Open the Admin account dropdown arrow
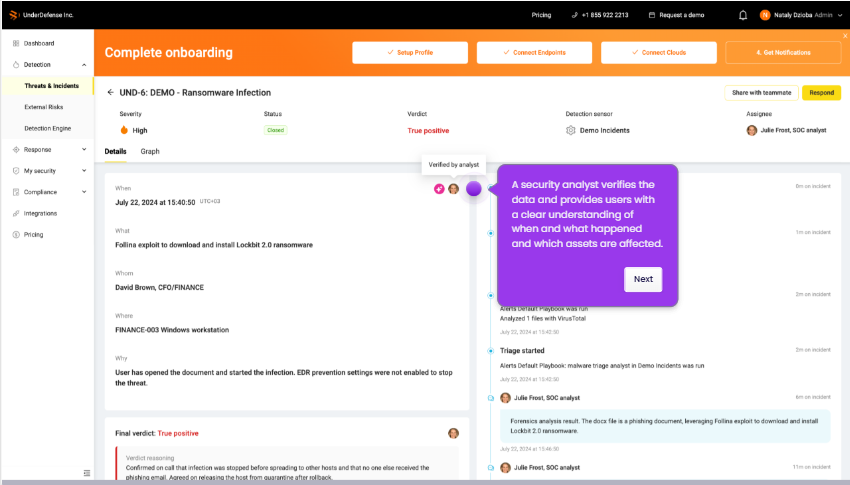Viewport: 850px width, 485px height. click(840, 15)
